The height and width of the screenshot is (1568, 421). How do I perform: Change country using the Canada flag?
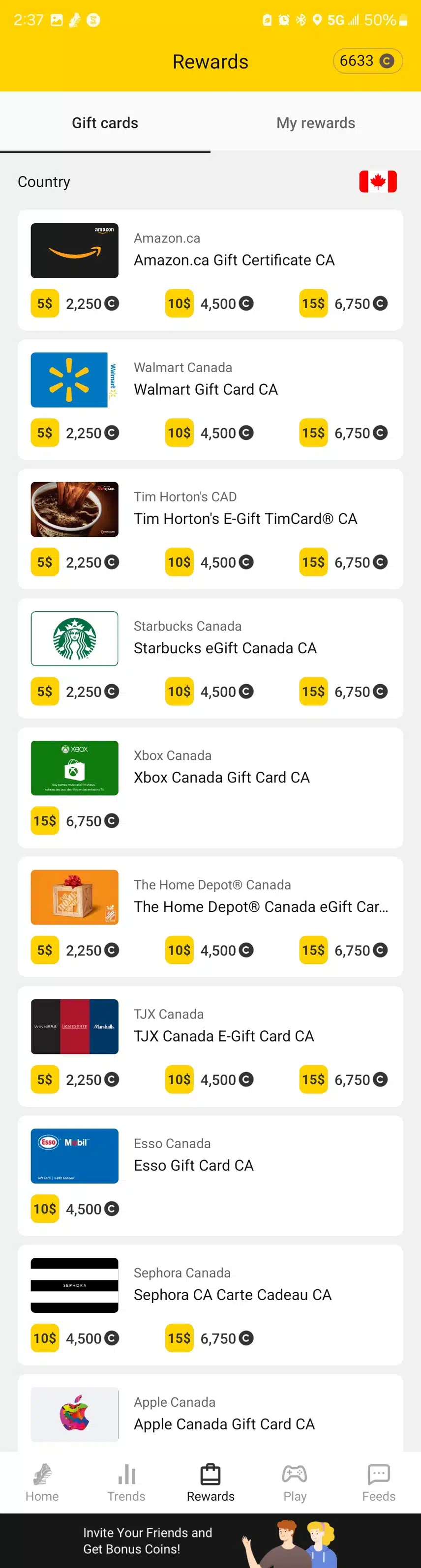378,181
